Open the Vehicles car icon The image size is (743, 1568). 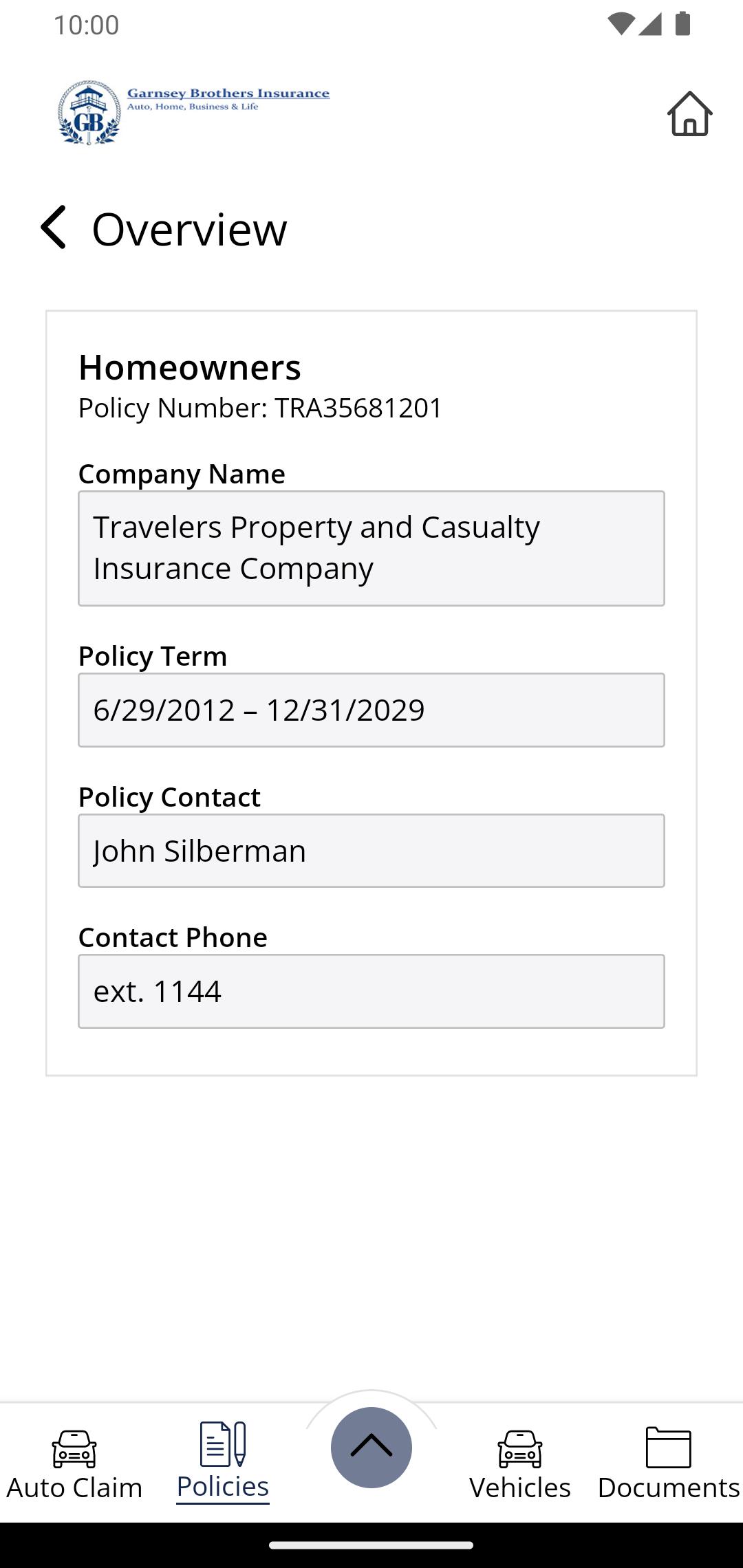pos(520,1448)
